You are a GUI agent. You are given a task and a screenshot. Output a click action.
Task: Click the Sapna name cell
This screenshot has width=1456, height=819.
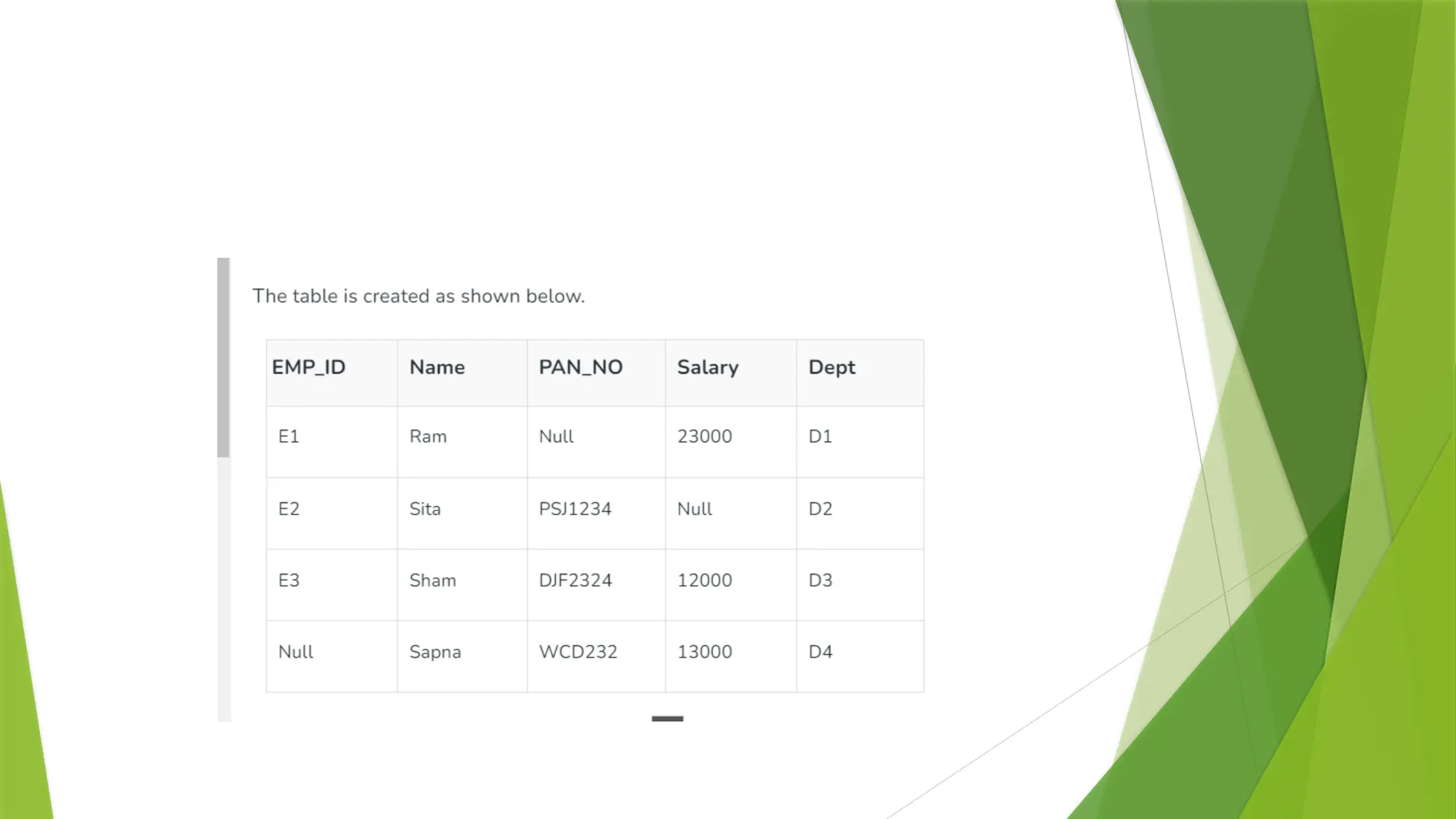(x=435, y=652)
